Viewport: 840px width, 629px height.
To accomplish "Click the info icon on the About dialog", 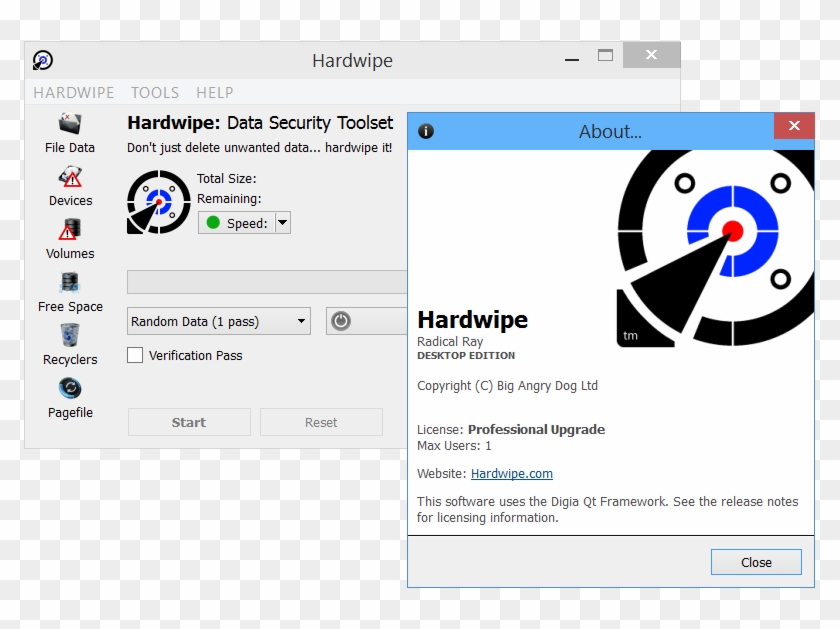I will click(426, 131).
